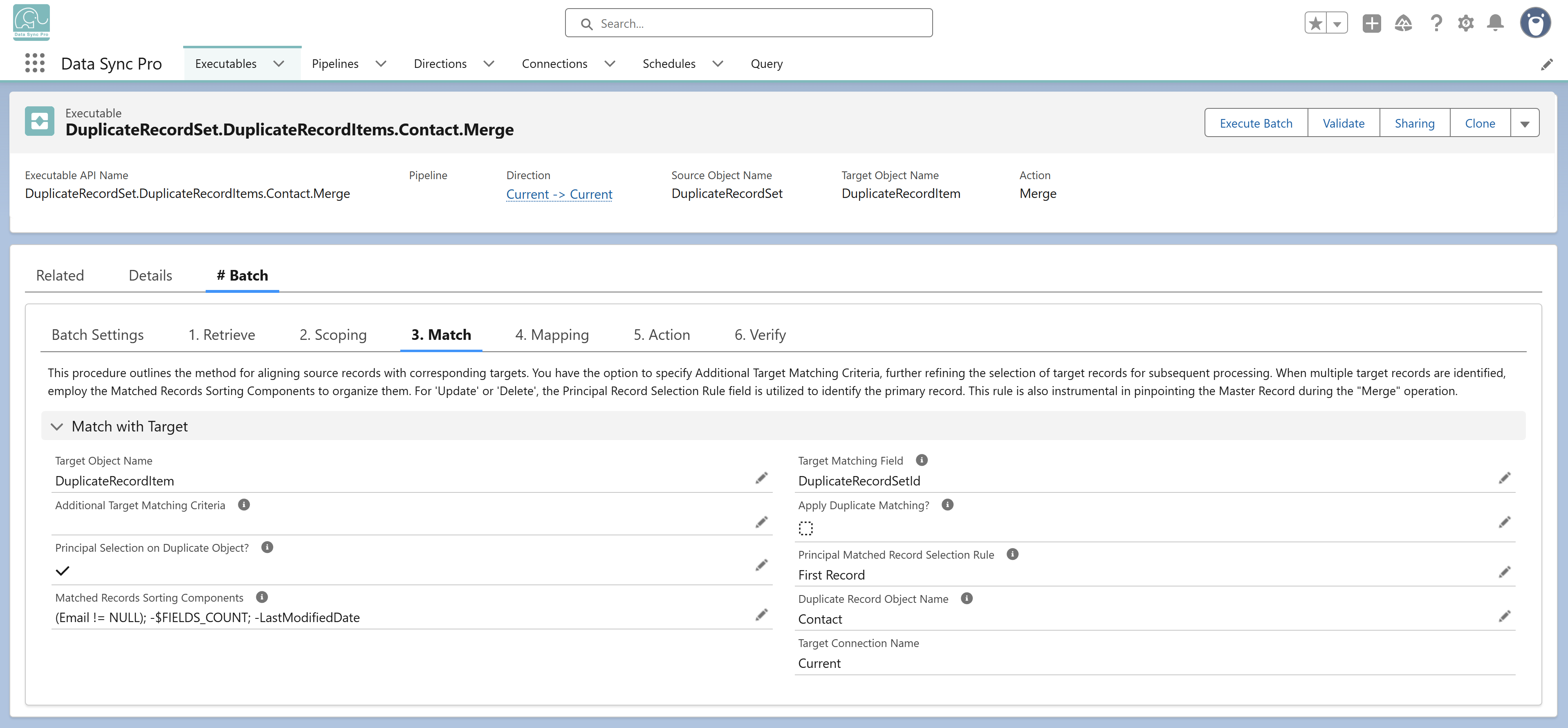Open the 5. Action sub-tab
Image resolution: width=1568 pixels, height=728 pixels.
point(662,335)
